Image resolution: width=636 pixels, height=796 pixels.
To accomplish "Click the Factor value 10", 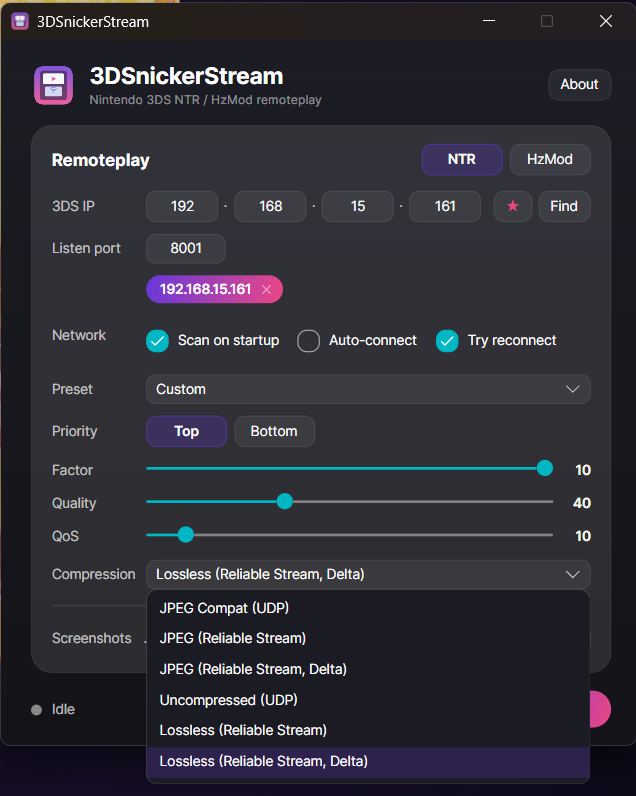I will coord(583,470).
